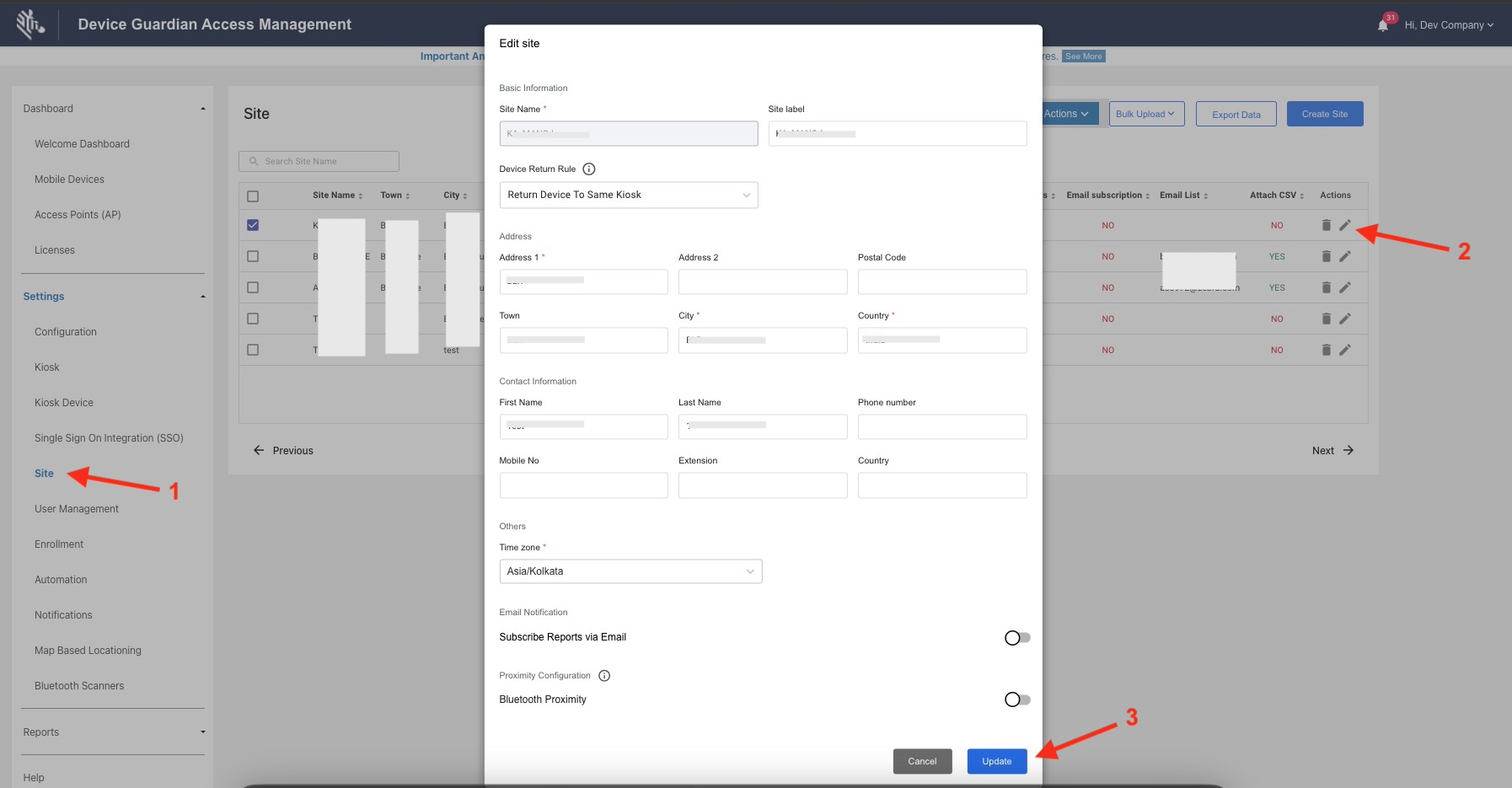Click the Postal Code input field
The width and height of the screenshot is (1512, 788).
tap(941, 281)
